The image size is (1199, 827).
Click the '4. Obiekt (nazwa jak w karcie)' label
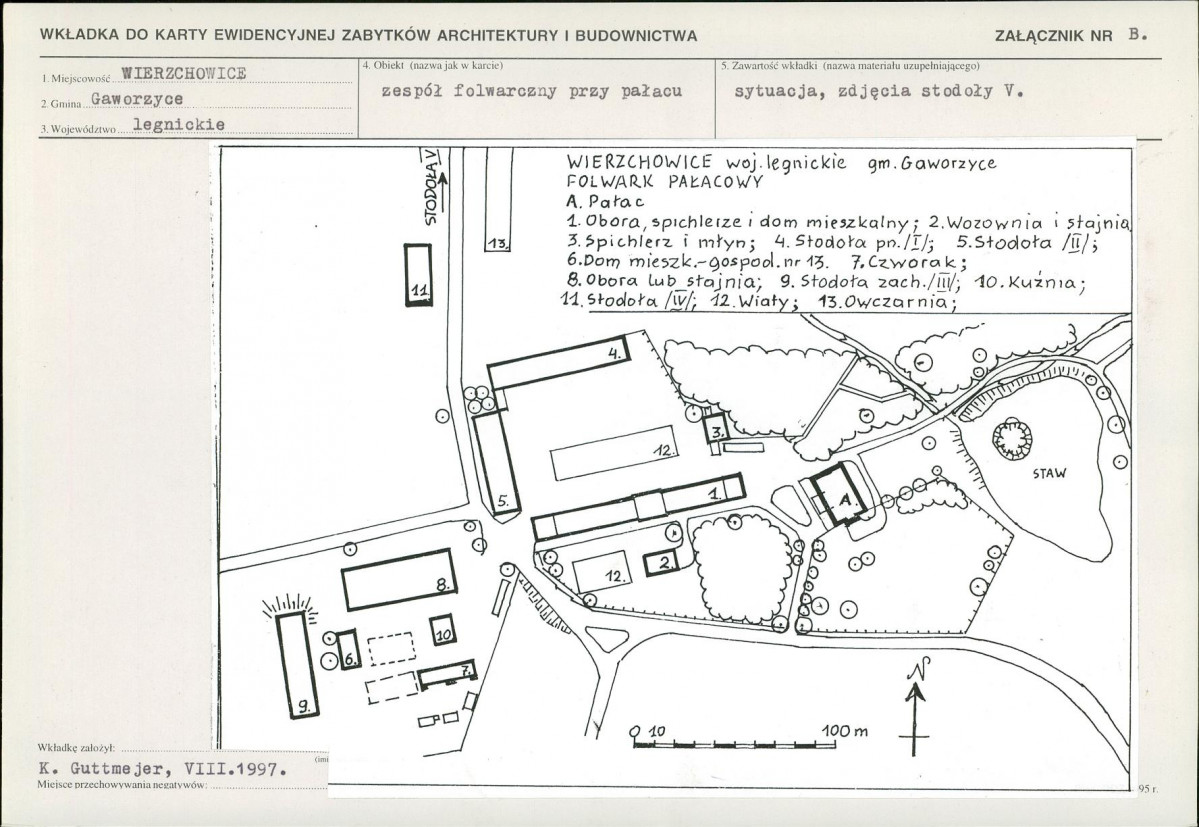(x=432, y=65)
